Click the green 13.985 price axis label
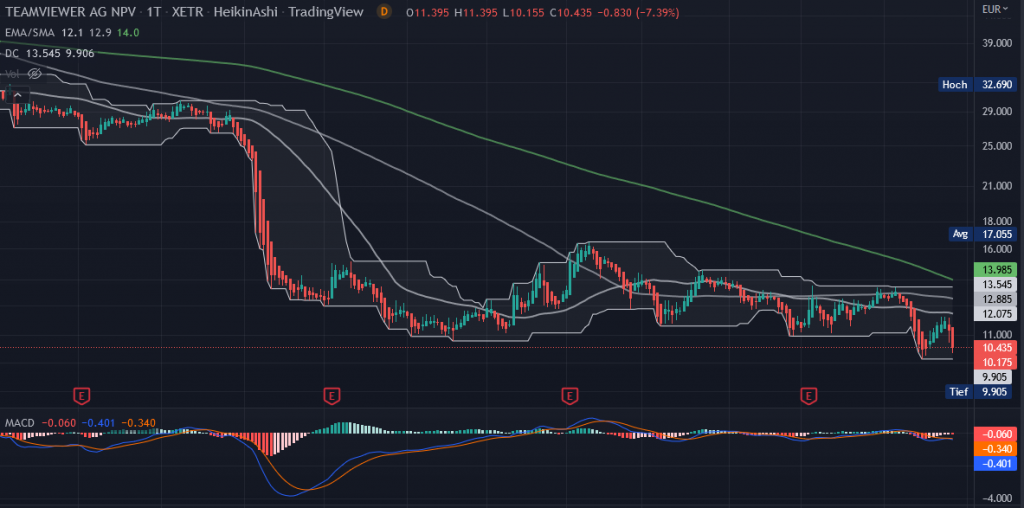The image size is (1024, 508). pyautogui.click(x=996, y=270)
